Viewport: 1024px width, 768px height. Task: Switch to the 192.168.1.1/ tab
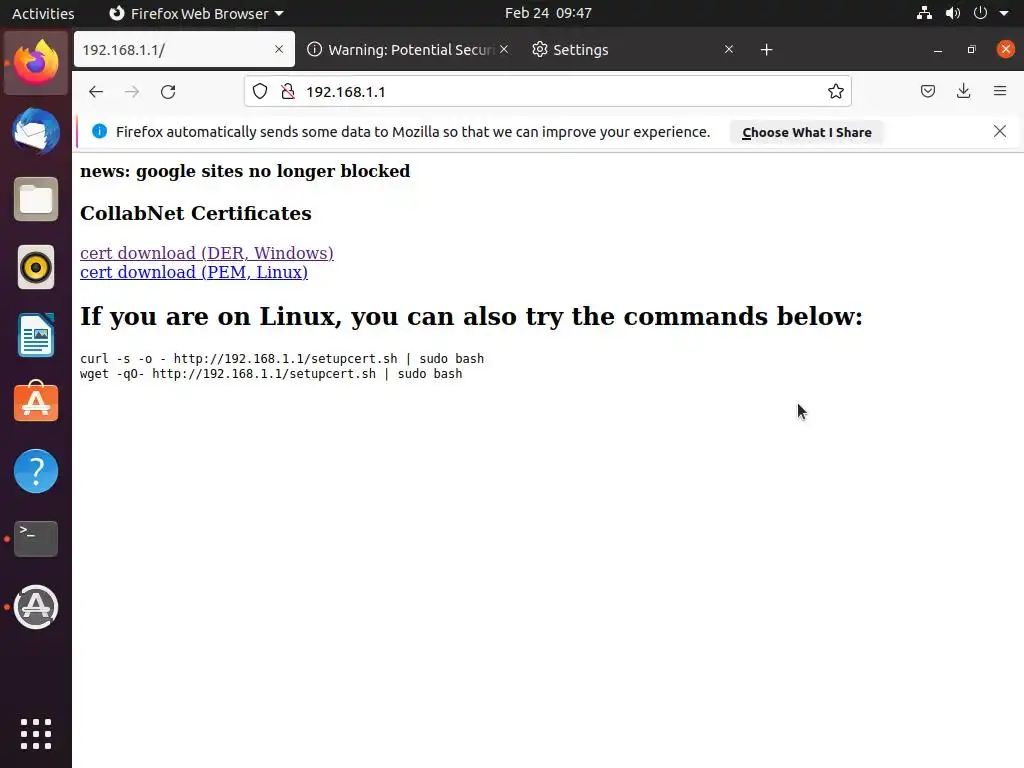(184, 50)
